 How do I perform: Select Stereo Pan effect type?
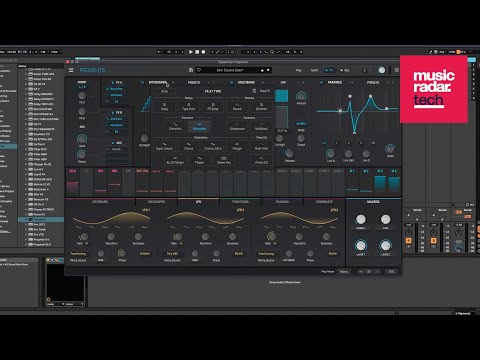[x=224, y=160]
